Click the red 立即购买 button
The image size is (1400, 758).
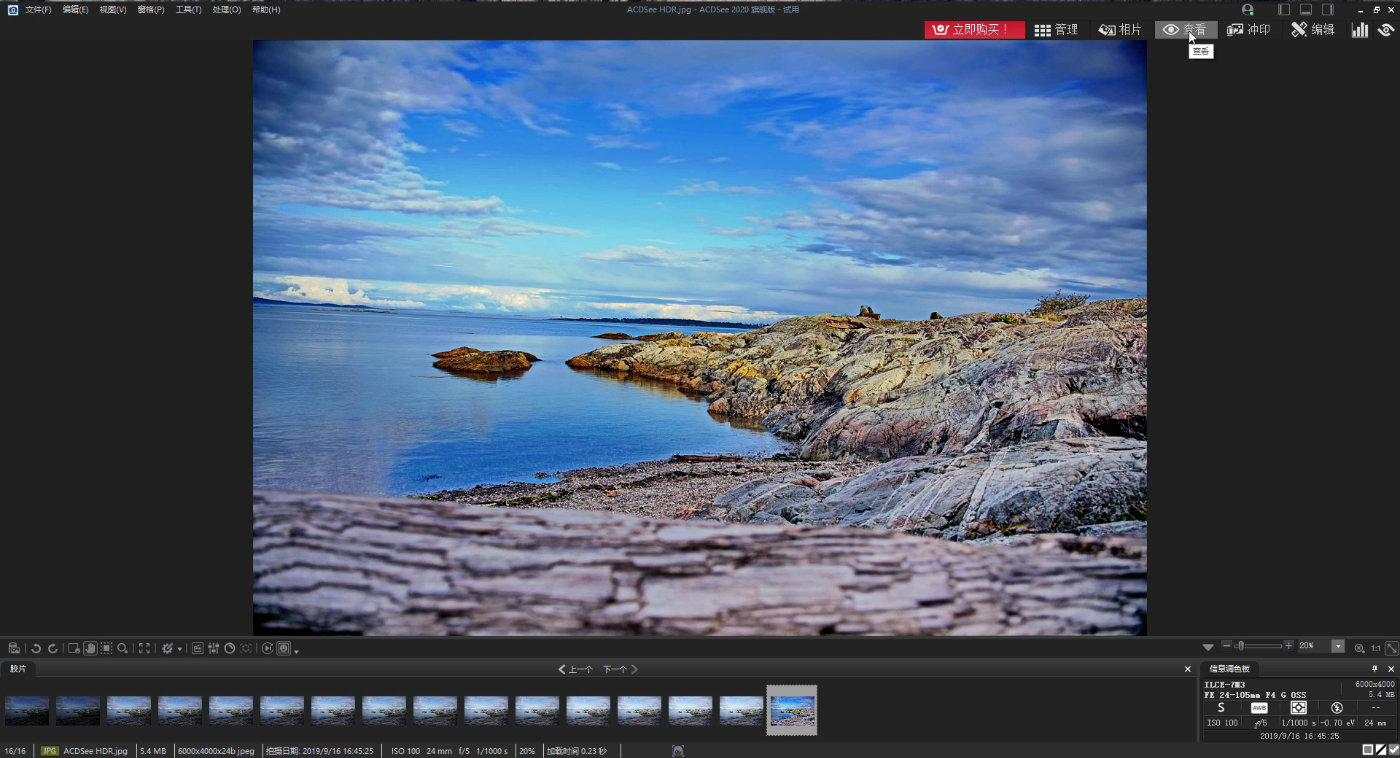point(974,30)
